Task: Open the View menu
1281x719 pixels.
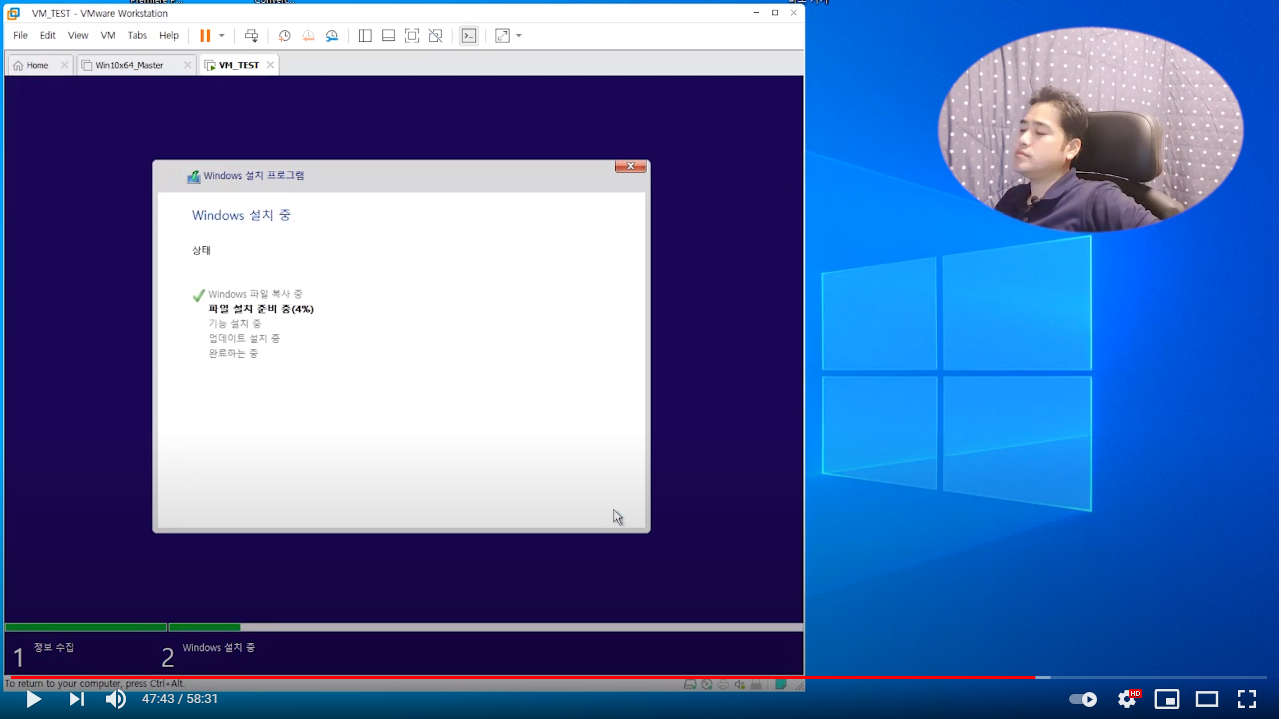Action: click(x=78, y=35)
